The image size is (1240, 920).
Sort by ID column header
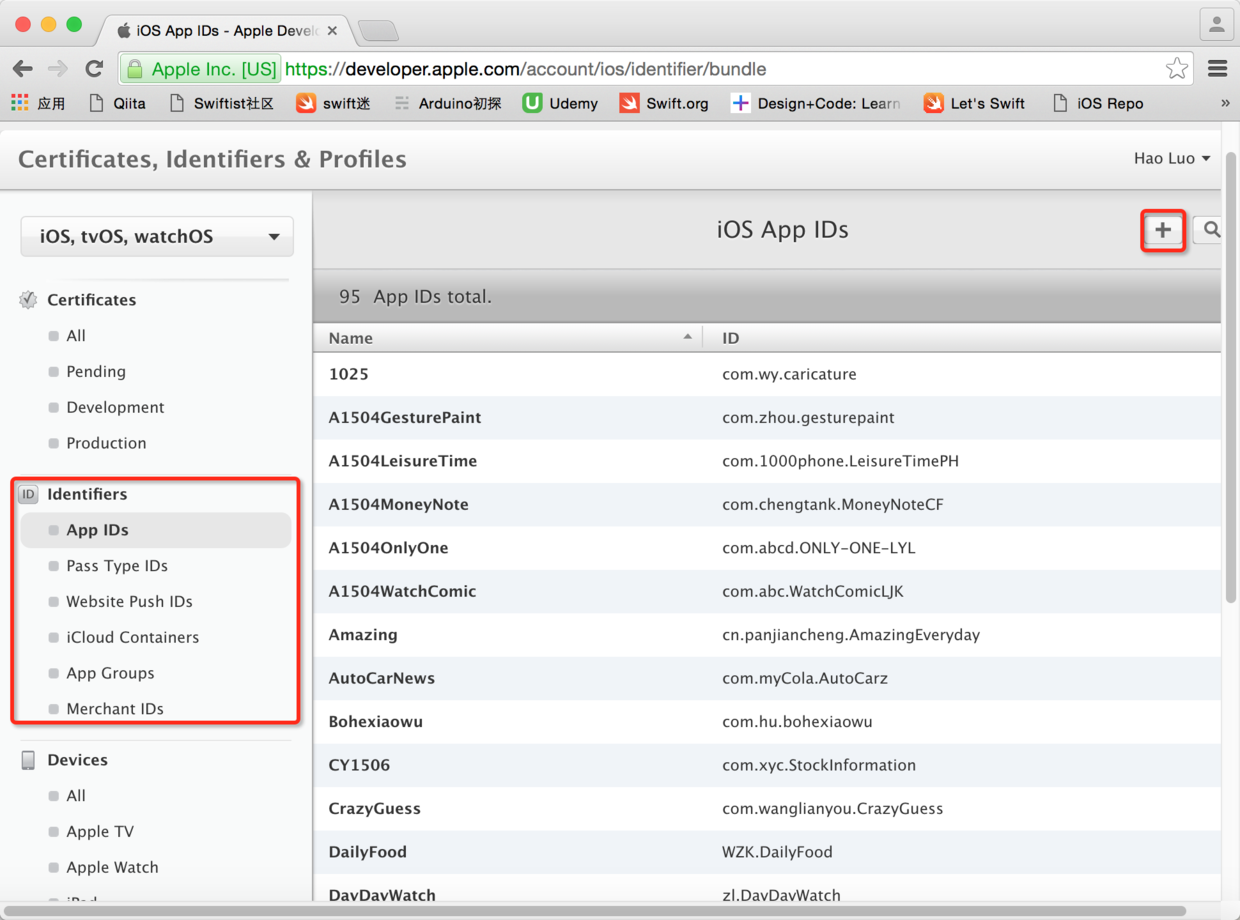pos(962,338)
